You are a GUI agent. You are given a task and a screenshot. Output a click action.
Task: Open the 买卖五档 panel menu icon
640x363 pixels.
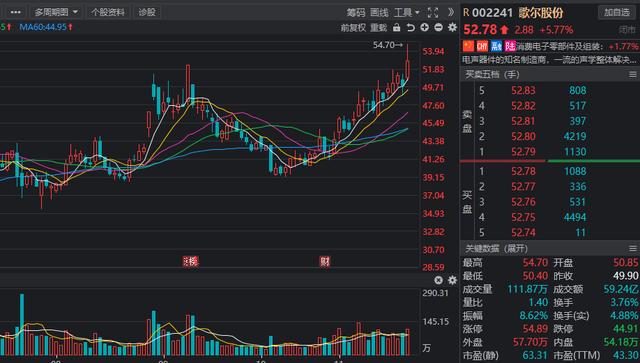pyautogui.click(x=632, y=74)
